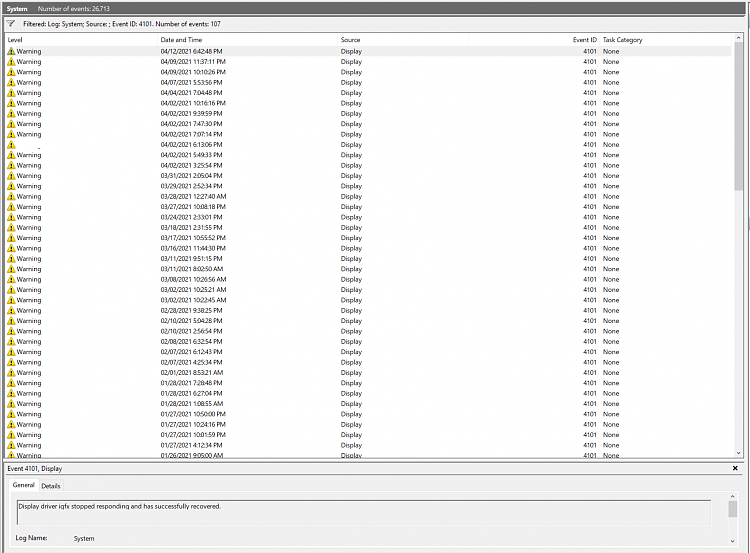Sort by the Event ID column header
Image resolution: width=750 pixels, height=553 pixels.
click(534, 40)
